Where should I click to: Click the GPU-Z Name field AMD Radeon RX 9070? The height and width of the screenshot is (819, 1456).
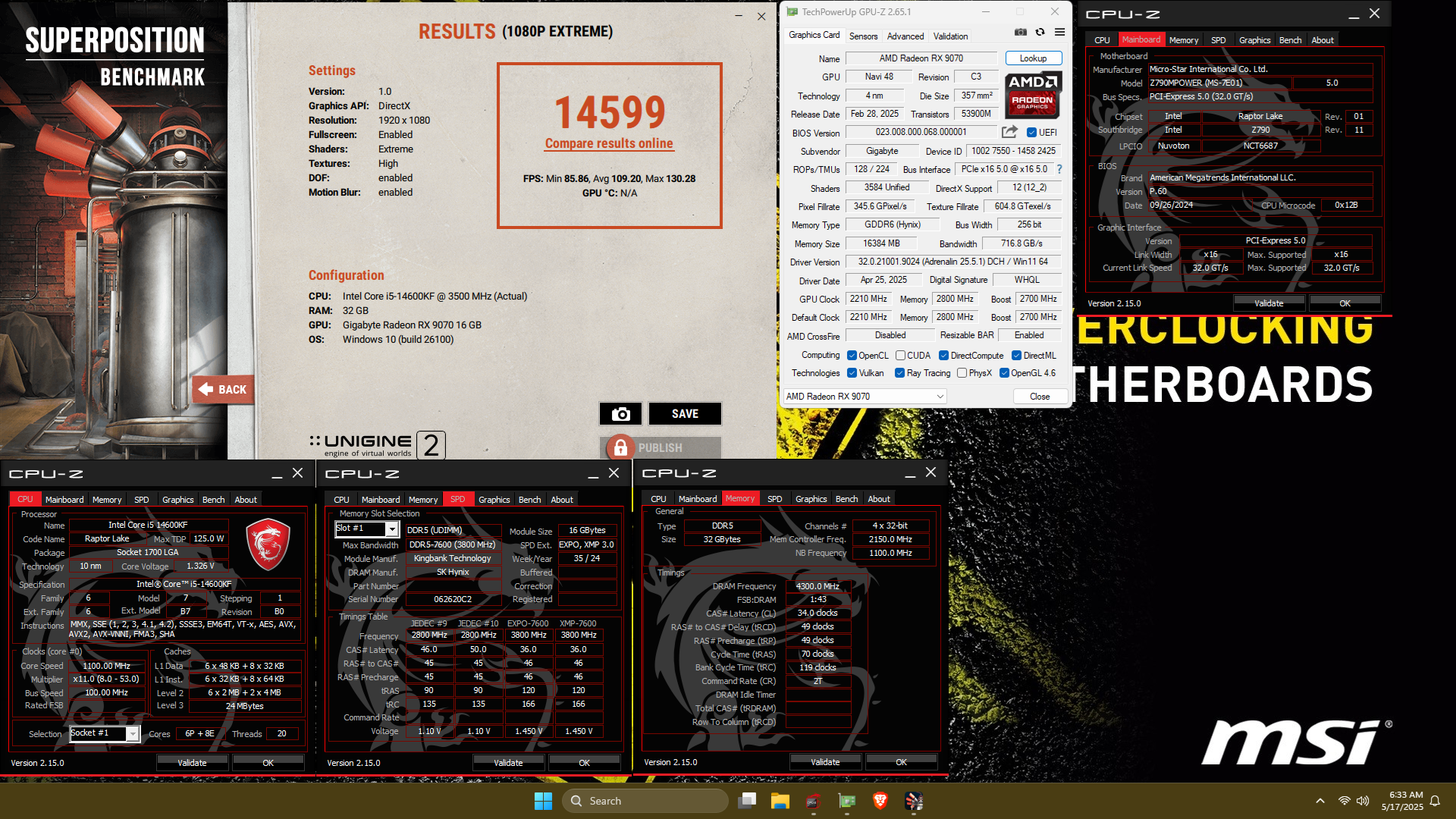pos(921,58)
